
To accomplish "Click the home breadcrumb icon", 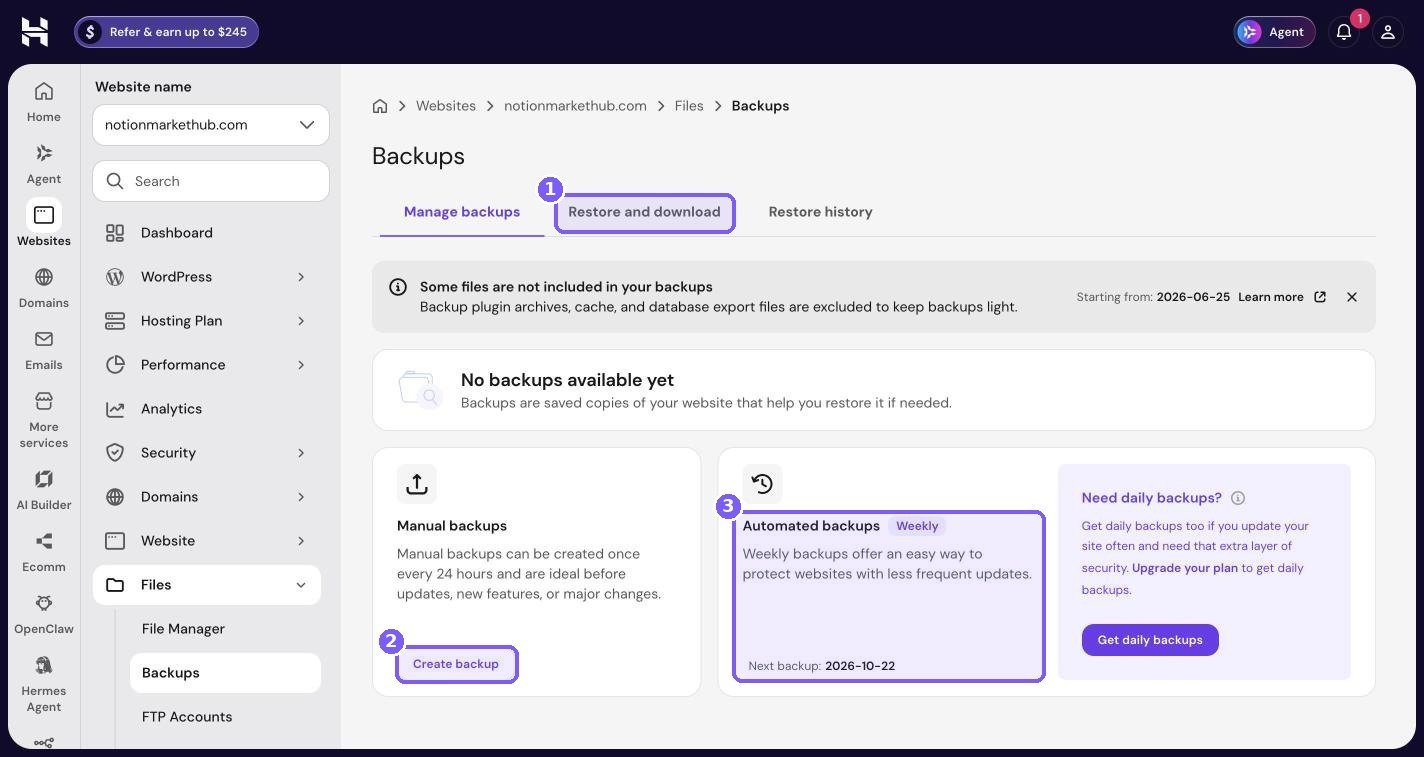I will pos(380,106).
